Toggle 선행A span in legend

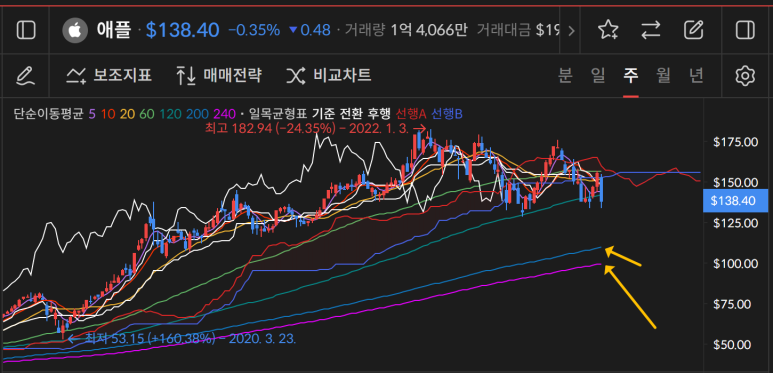[x=411, y=114]
